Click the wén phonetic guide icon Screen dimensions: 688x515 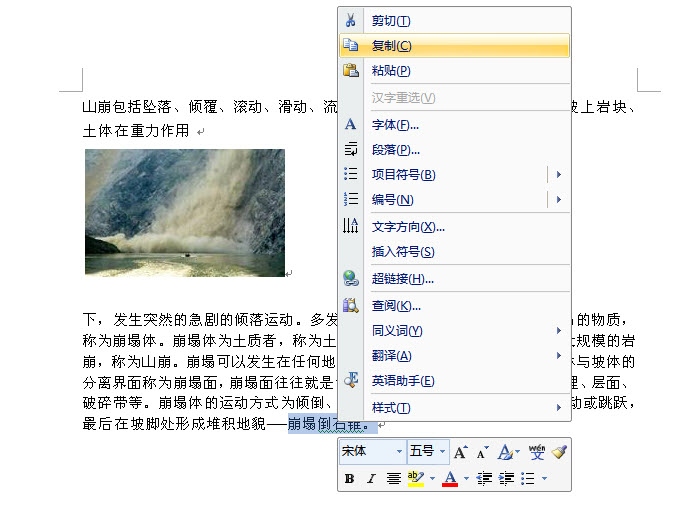point(537,451)
